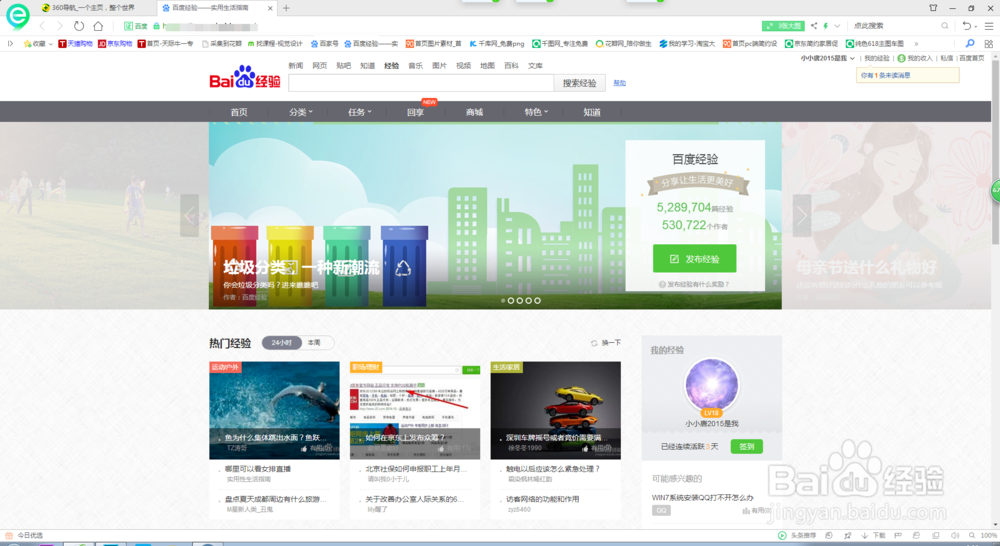Toggle hot experiences to 本周
The width and height of the screenshot is (1000, 546).
314,343
